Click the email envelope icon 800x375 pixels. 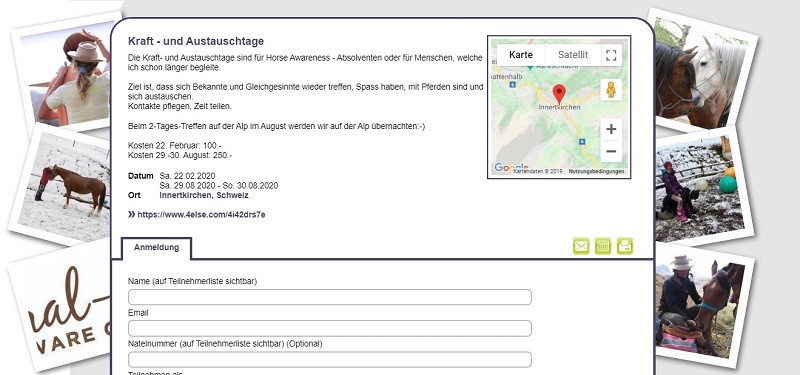tap(581, 246)
